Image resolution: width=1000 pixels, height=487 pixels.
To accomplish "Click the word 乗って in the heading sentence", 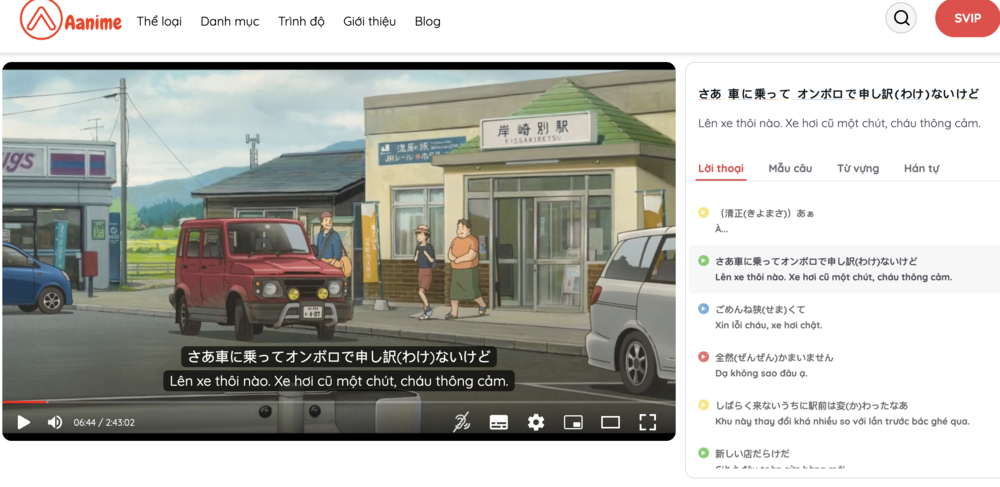I will tap(772, 94).
